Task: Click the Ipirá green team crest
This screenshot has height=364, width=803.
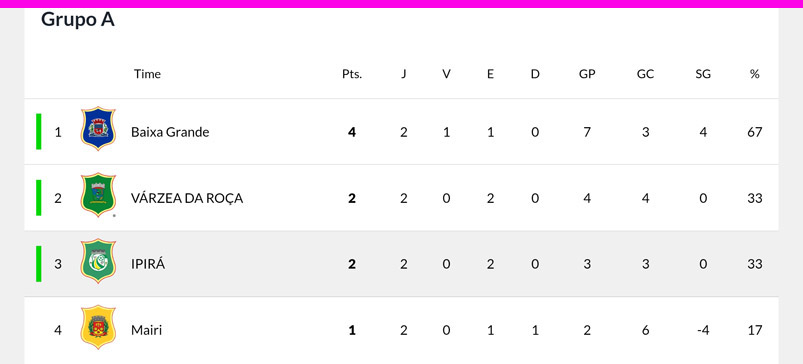Action: [98, 261]
